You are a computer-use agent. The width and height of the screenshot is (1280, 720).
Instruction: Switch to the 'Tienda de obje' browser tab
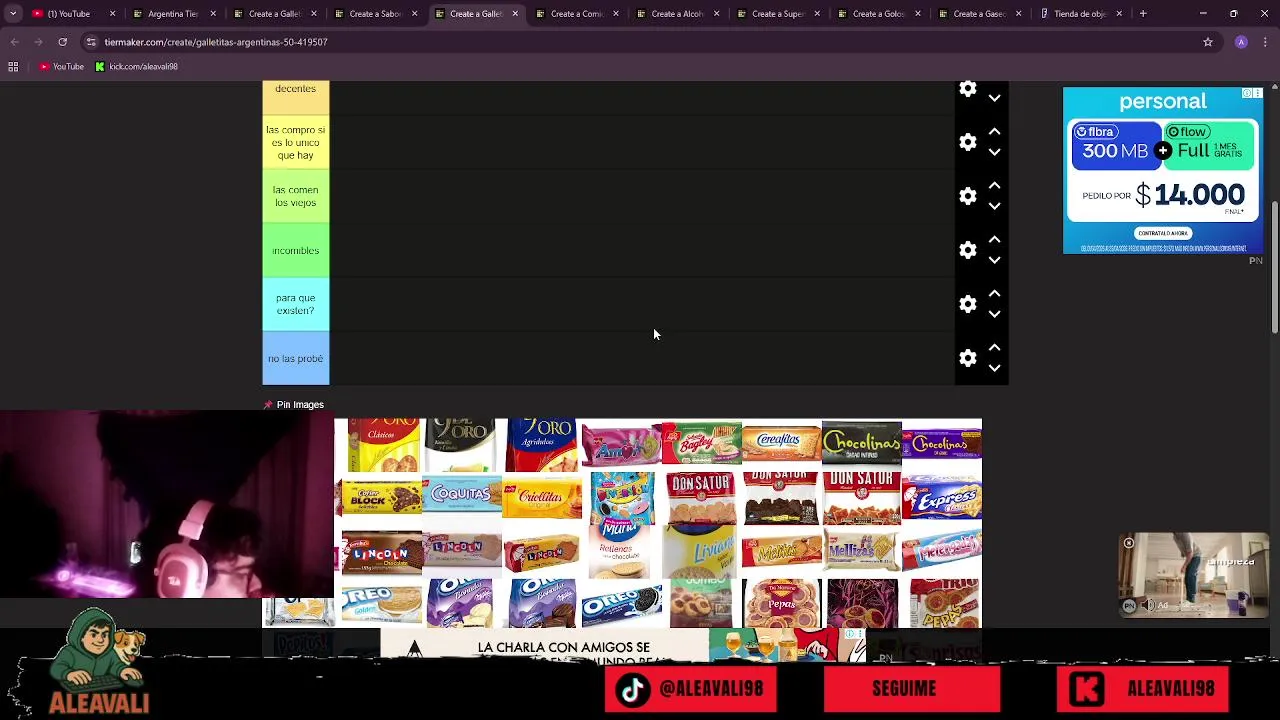[1080, 14]
